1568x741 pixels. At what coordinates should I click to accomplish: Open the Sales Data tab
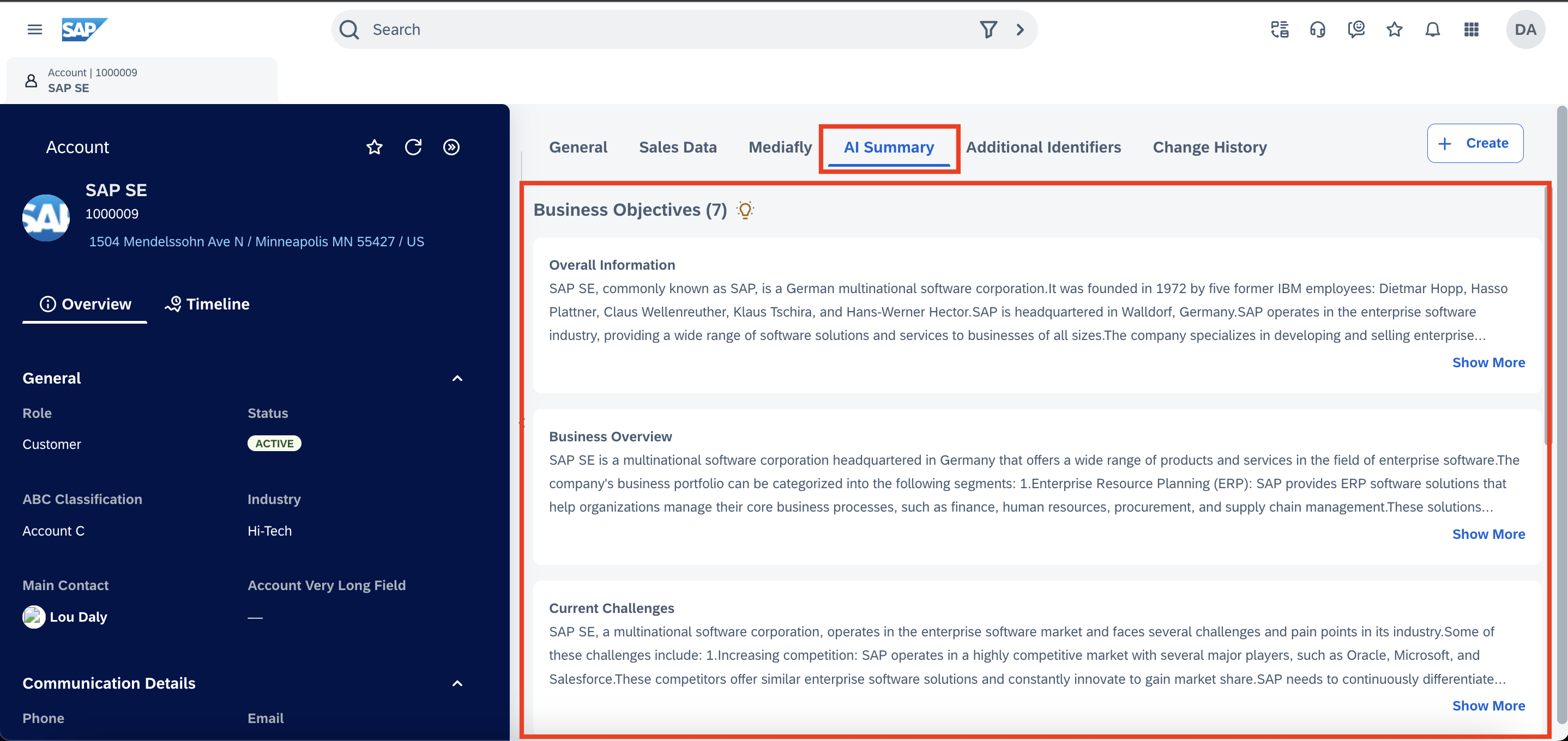[678, 147]
